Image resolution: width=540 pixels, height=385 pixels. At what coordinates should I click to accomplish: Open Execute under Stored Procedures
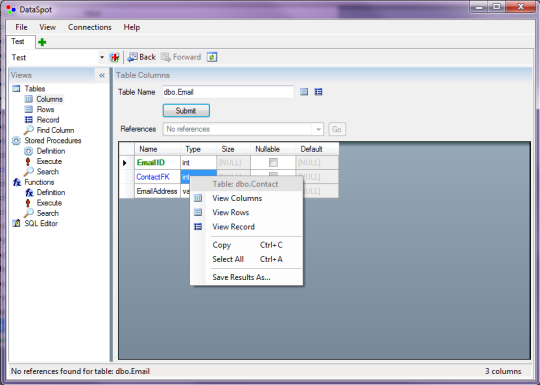pyautogui.click(x=49, y=161)
